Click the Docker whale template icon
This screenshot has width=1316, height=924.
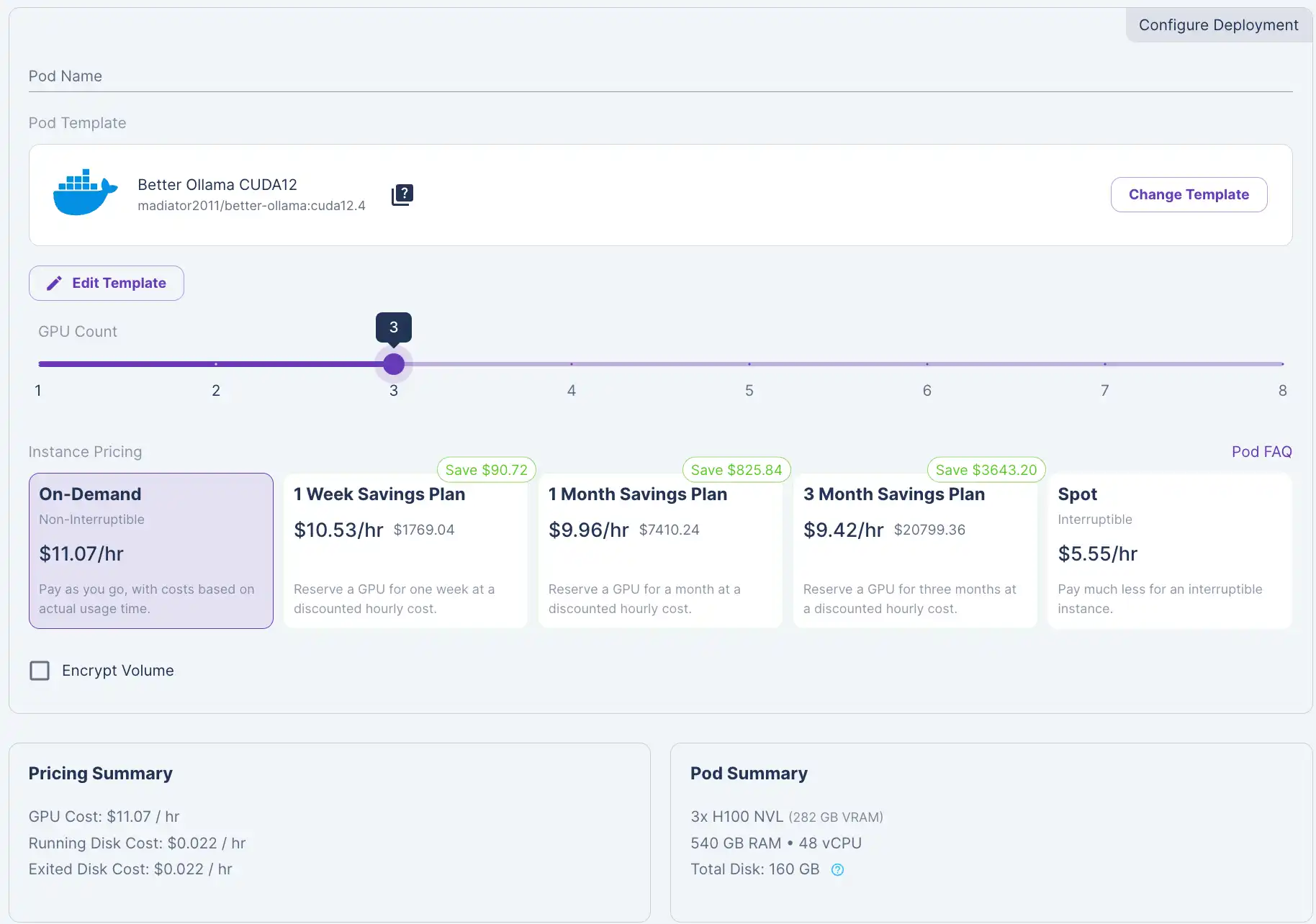point(85,193)
